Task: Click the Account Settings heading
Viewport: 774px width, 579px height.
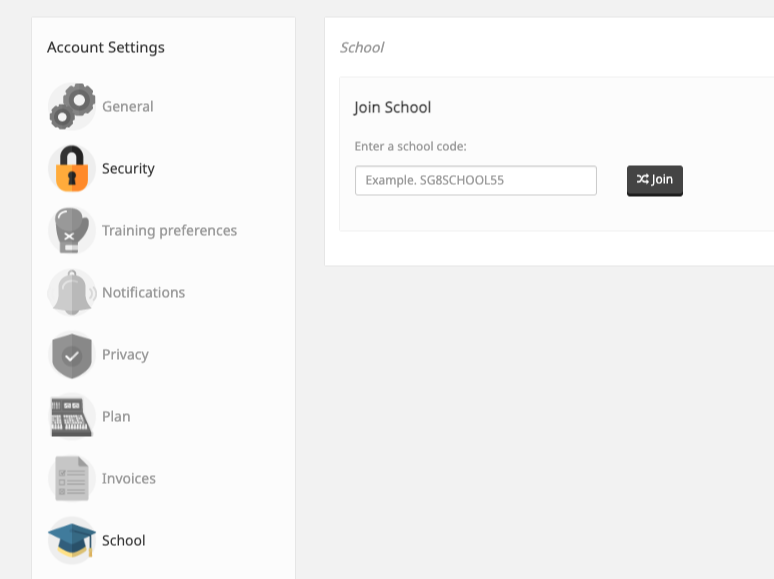Action: point(106,47)
